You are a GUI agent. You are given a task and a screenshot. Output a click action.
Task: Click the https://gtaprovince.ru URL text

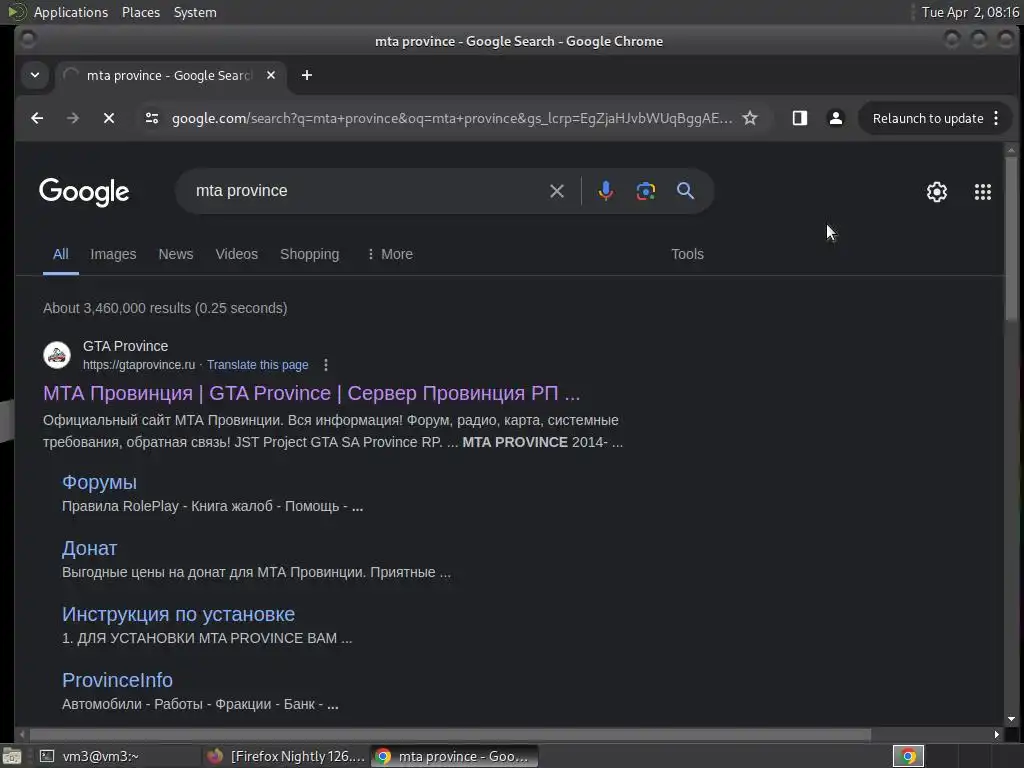[x=139, y=365]
